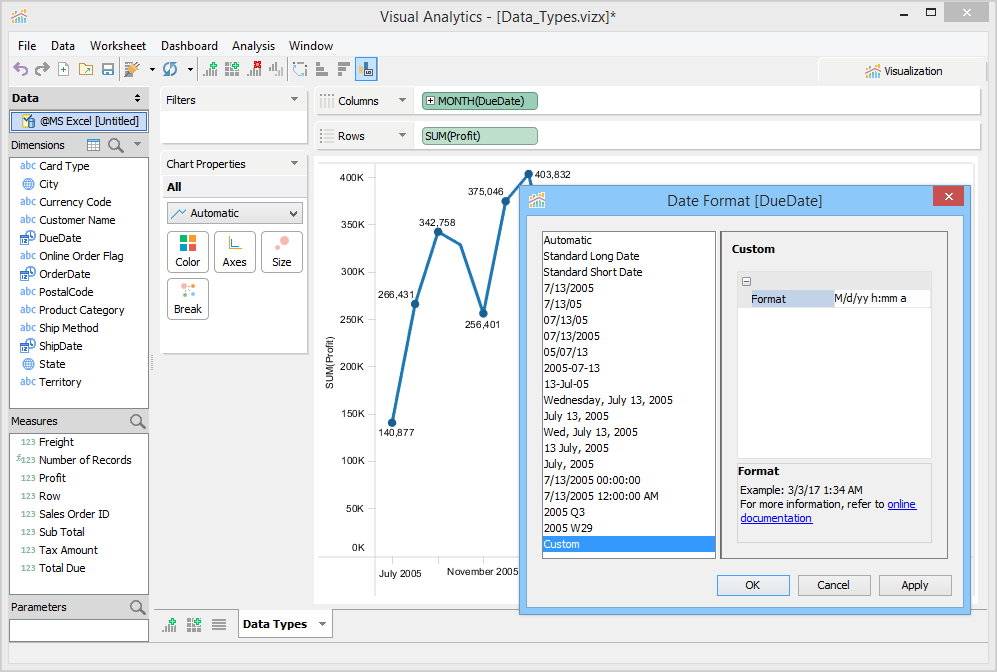This screenshot has height=672, width=997.
Task: Click the Color card in Chart Properties
Action: point(188,251)
